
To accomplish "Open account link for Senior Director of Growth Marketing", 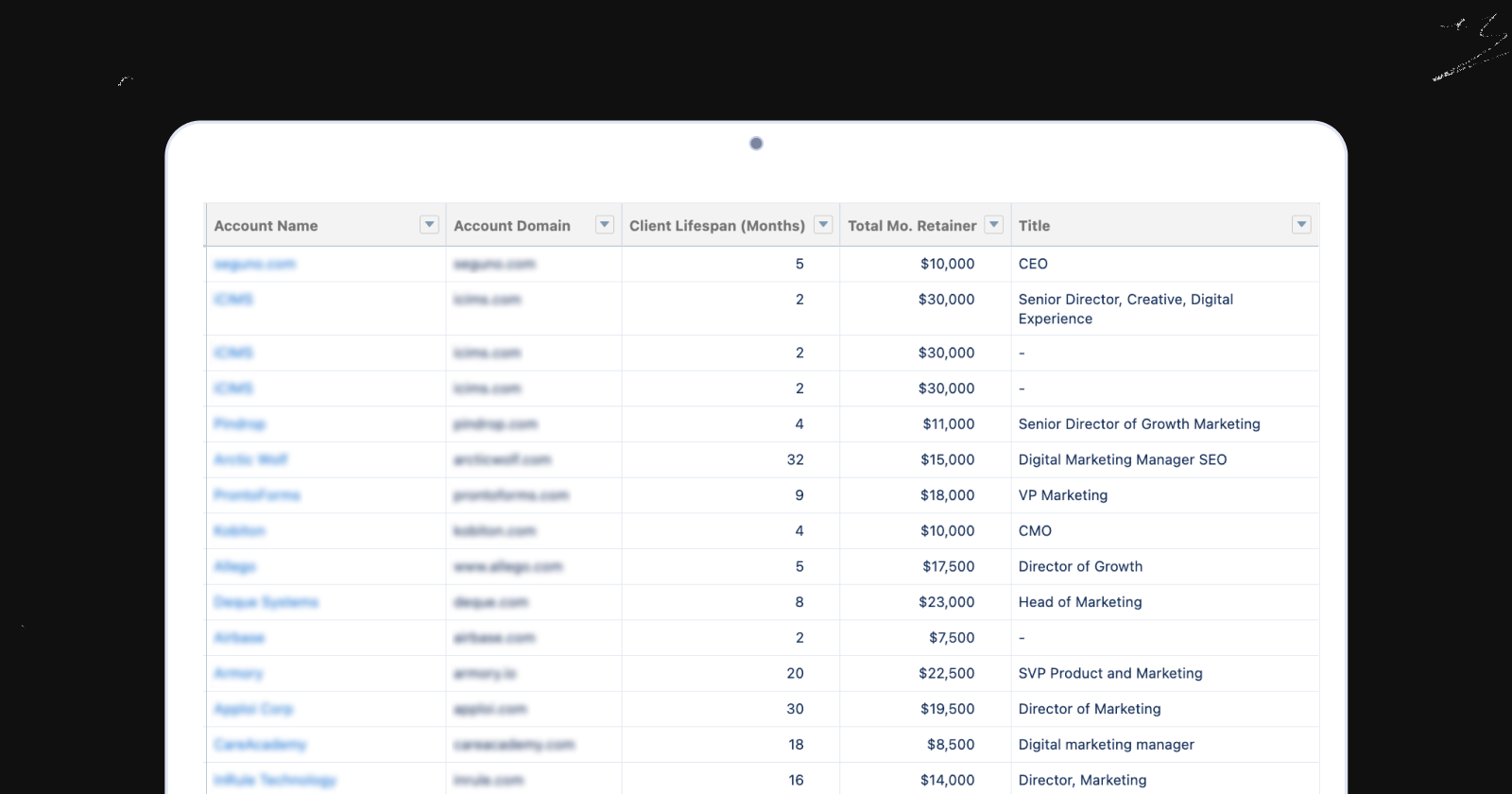I will pos(240,424).
